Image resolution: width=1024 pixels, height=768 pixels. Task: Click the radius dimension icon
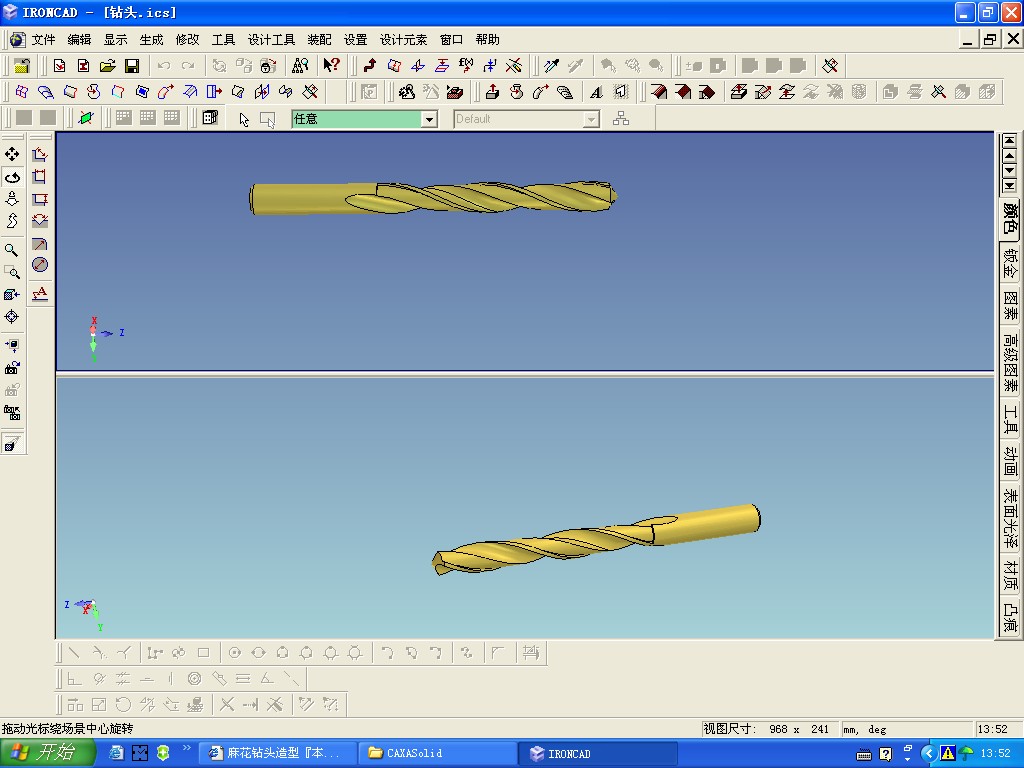[40, 244]
